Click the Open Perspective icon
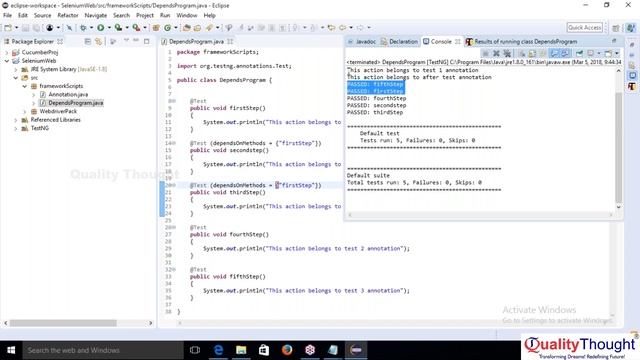 (x=616, y=28)
